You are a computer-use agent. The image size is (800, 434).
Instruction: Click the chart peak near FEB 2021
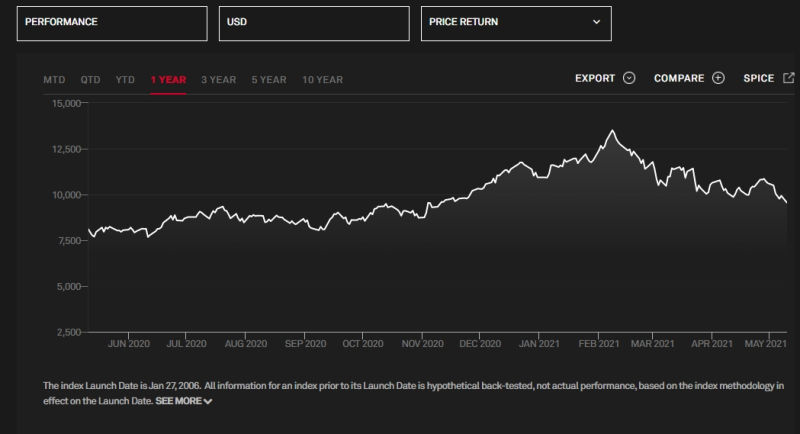click(x=613, y=131)
